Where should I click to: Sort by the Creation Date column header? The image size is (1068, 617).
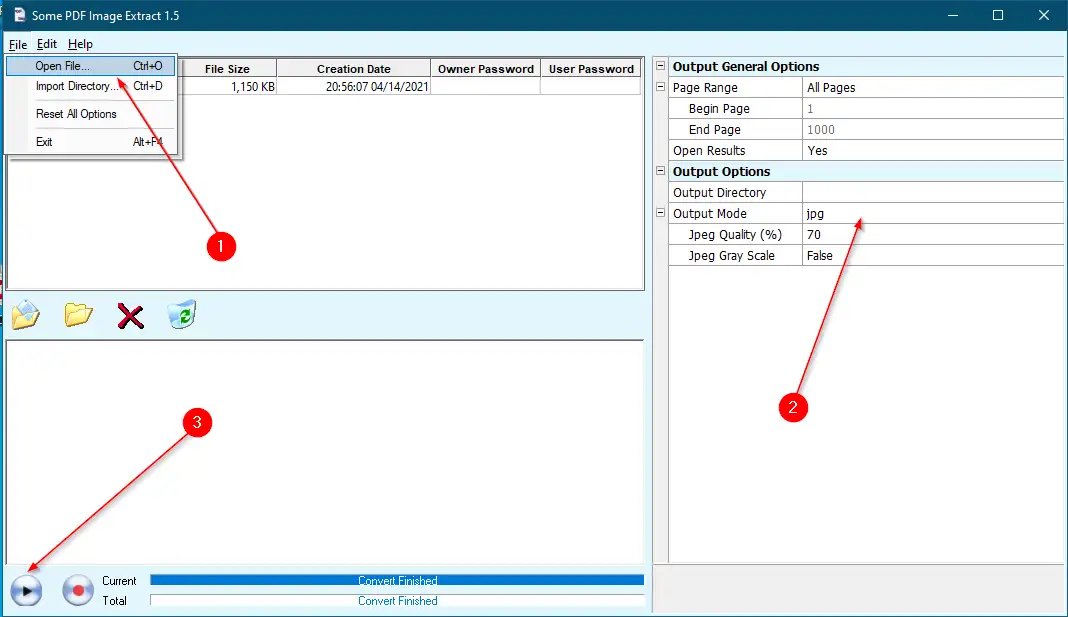(x=354, y=69)
